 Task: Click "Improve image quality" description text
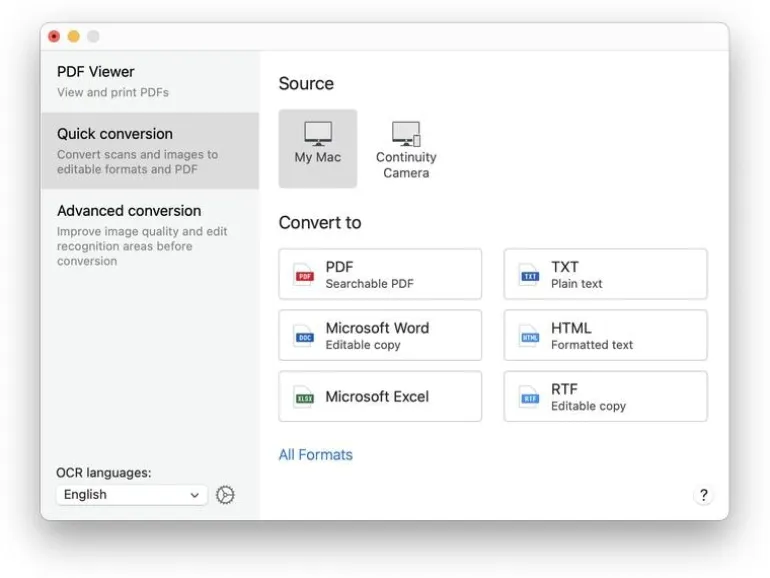click(142, 246)
